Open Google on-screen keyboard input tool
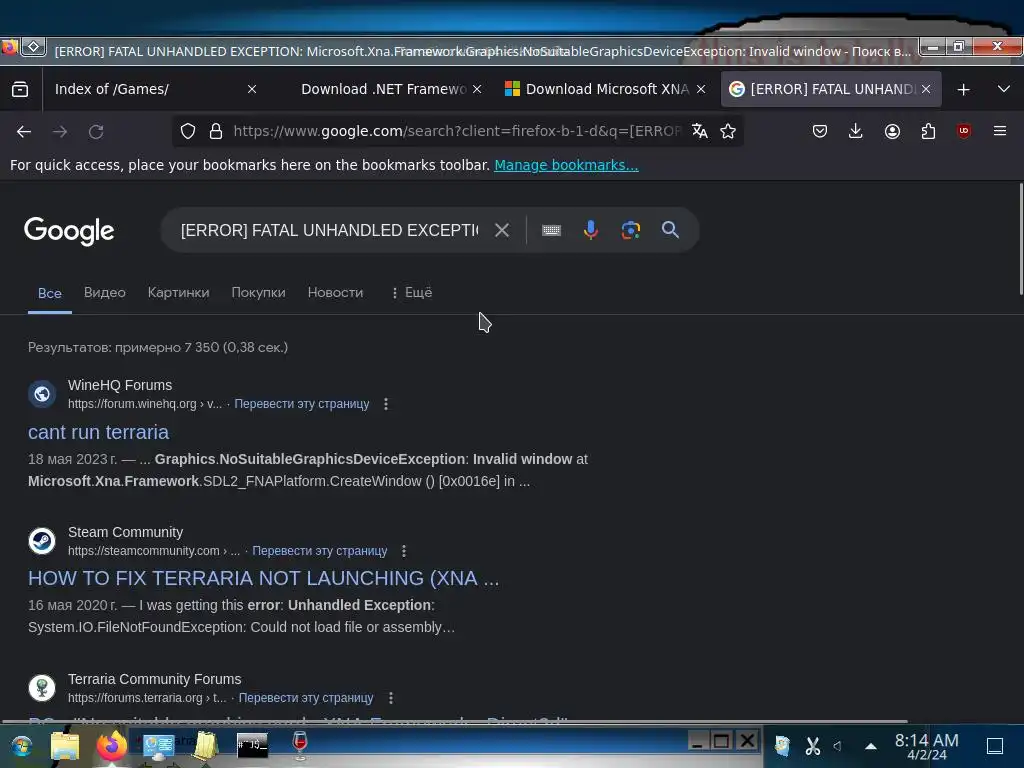The image size is (1024, 768). click(x=551, y=230)
